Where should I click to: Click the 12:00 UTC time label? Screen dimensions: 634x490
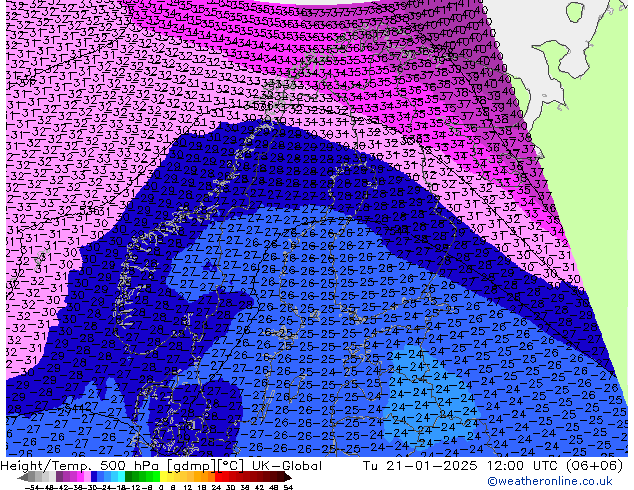[523, 465]
